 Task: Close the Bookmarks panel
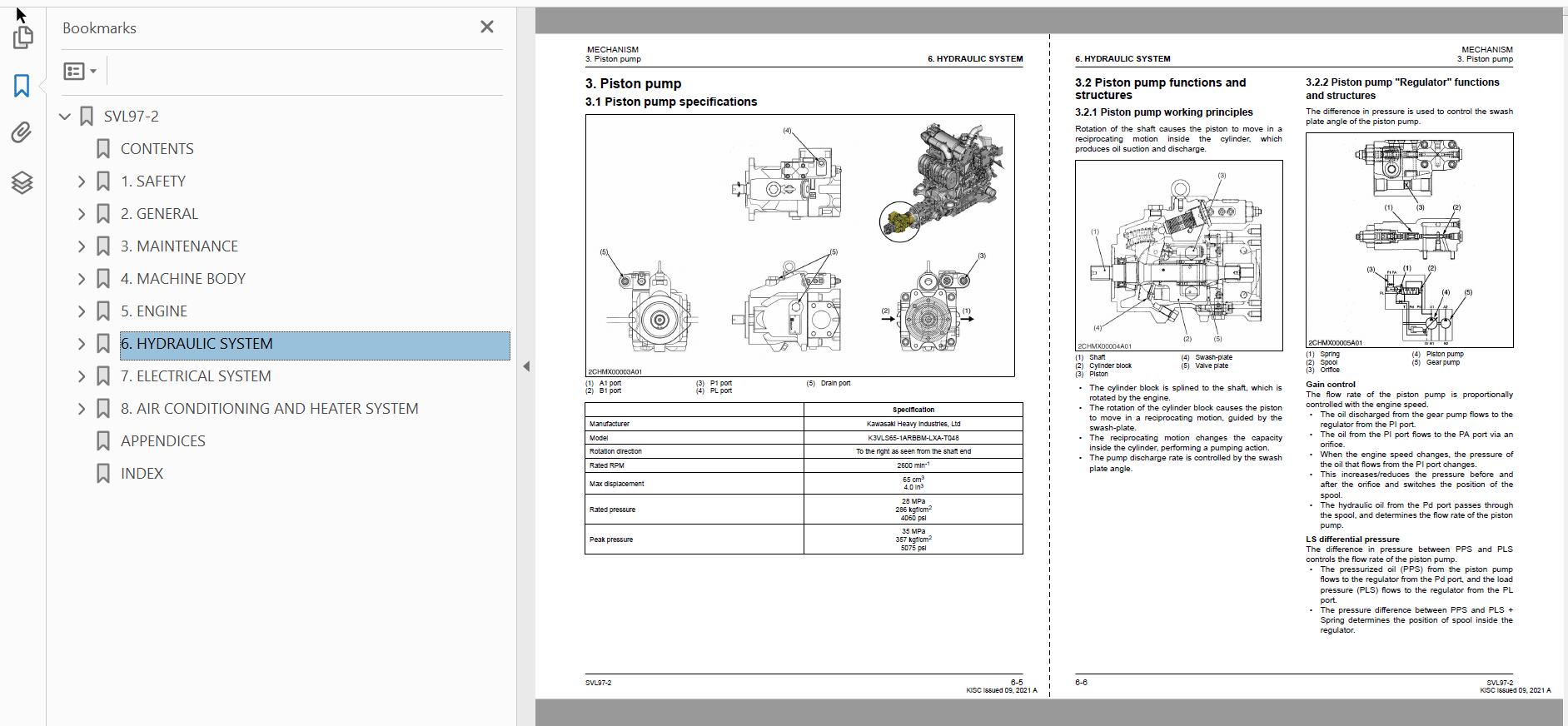click(x=487, y=27)
